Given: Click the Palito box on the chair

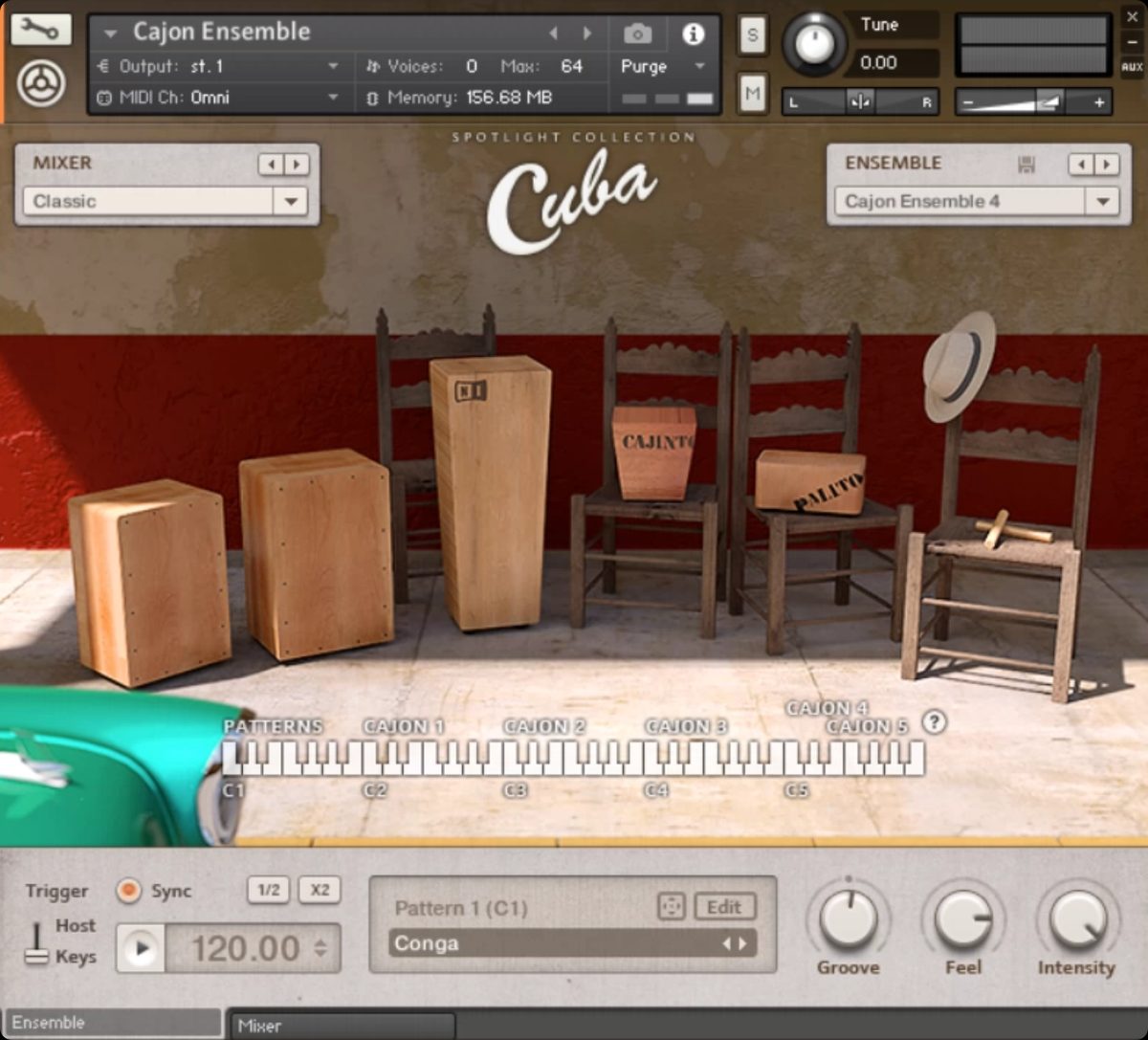Looking at the screenshot, I should tap(809, 481).
